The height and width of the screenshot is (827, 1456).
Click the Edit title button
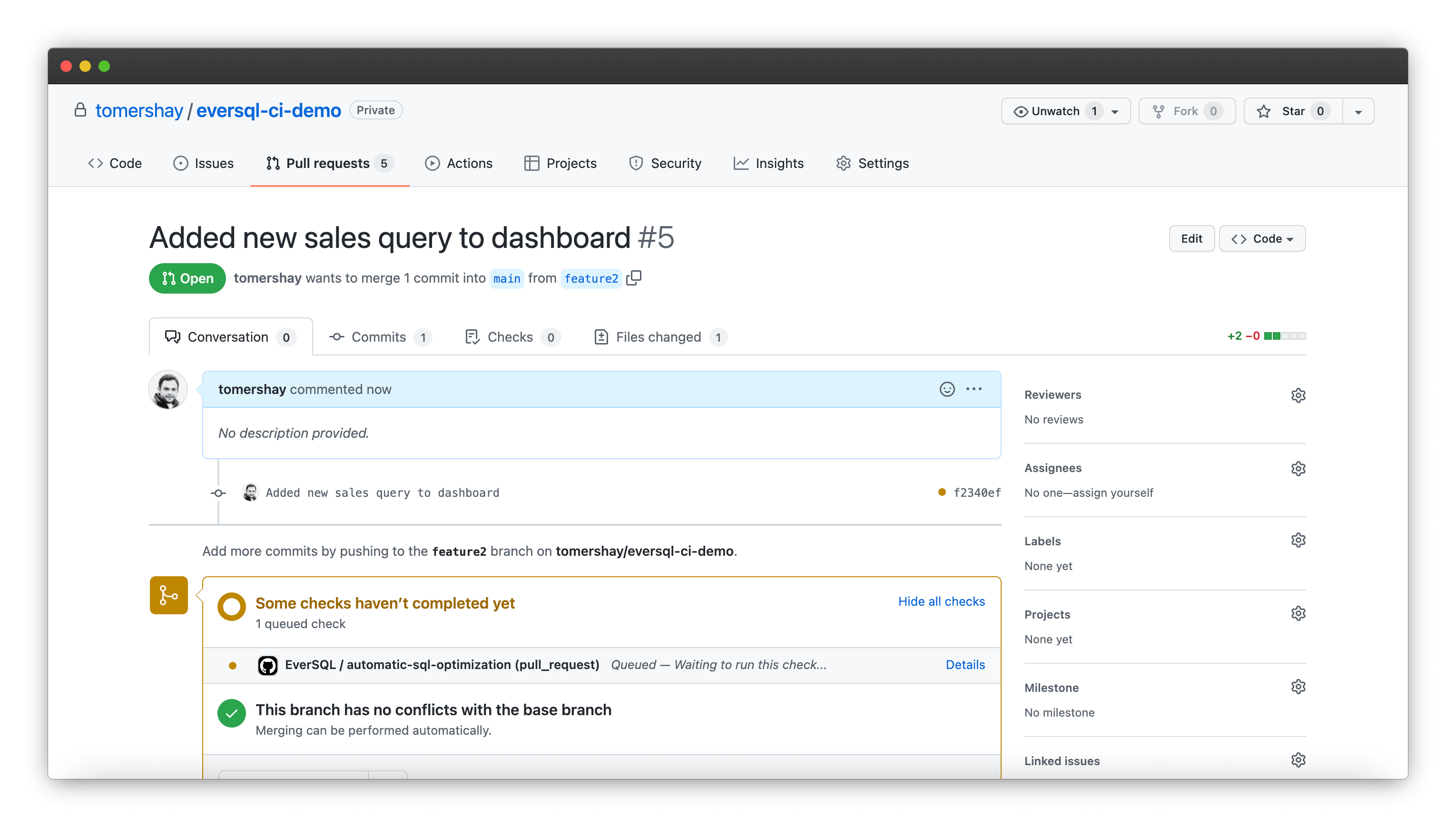pos(1191,238)
